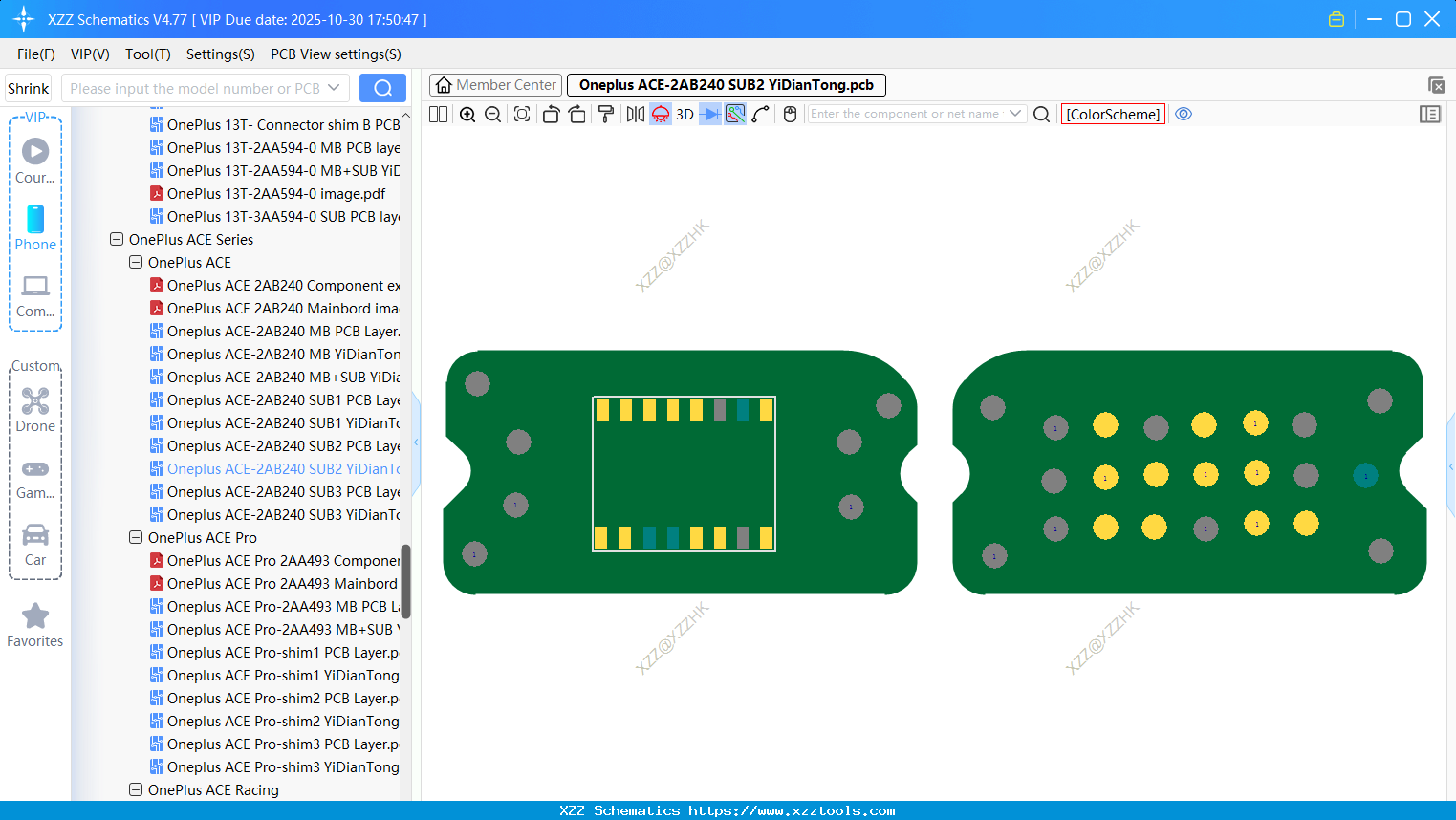Select the trace path tool

pyautogui.click(x=760, y=114)
